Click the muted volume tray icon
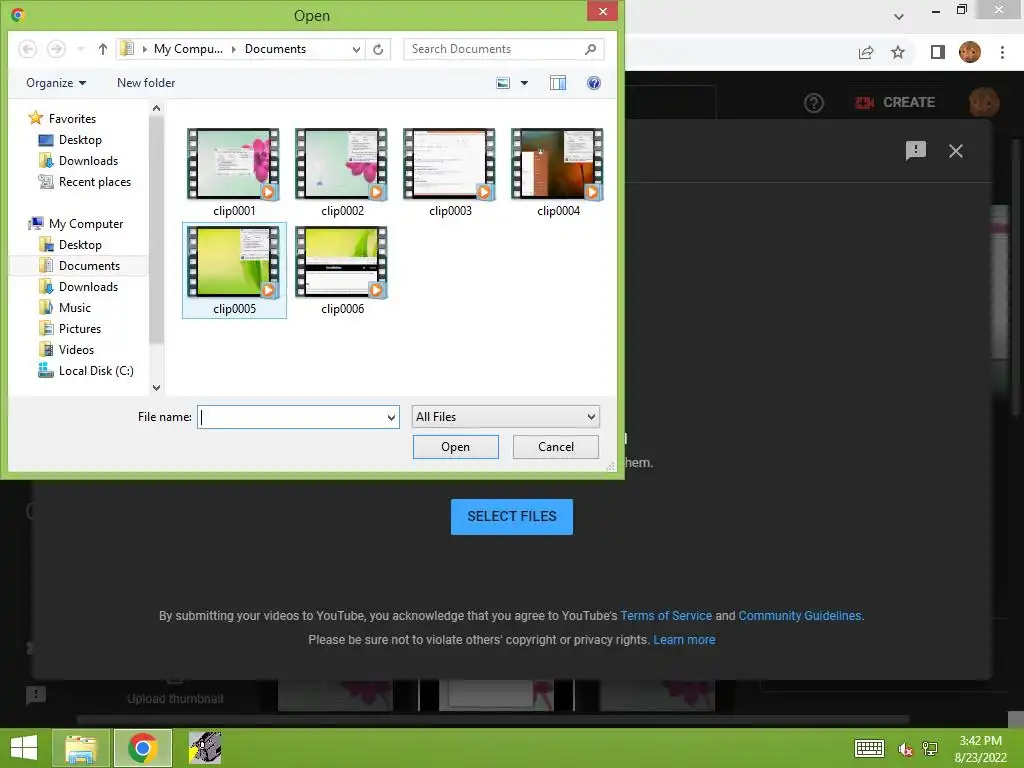Image resolution: width=1024 pixels, height=768 pixels. pyautogui.click(x=904, y=749)
